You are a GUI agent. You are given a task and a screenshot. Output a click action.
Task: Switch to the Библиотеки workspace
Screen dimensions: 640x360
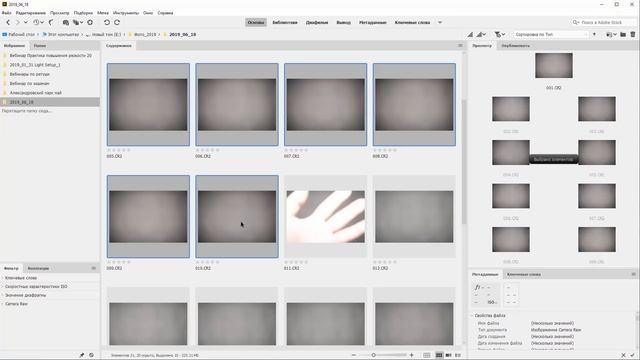click(285, 22)
